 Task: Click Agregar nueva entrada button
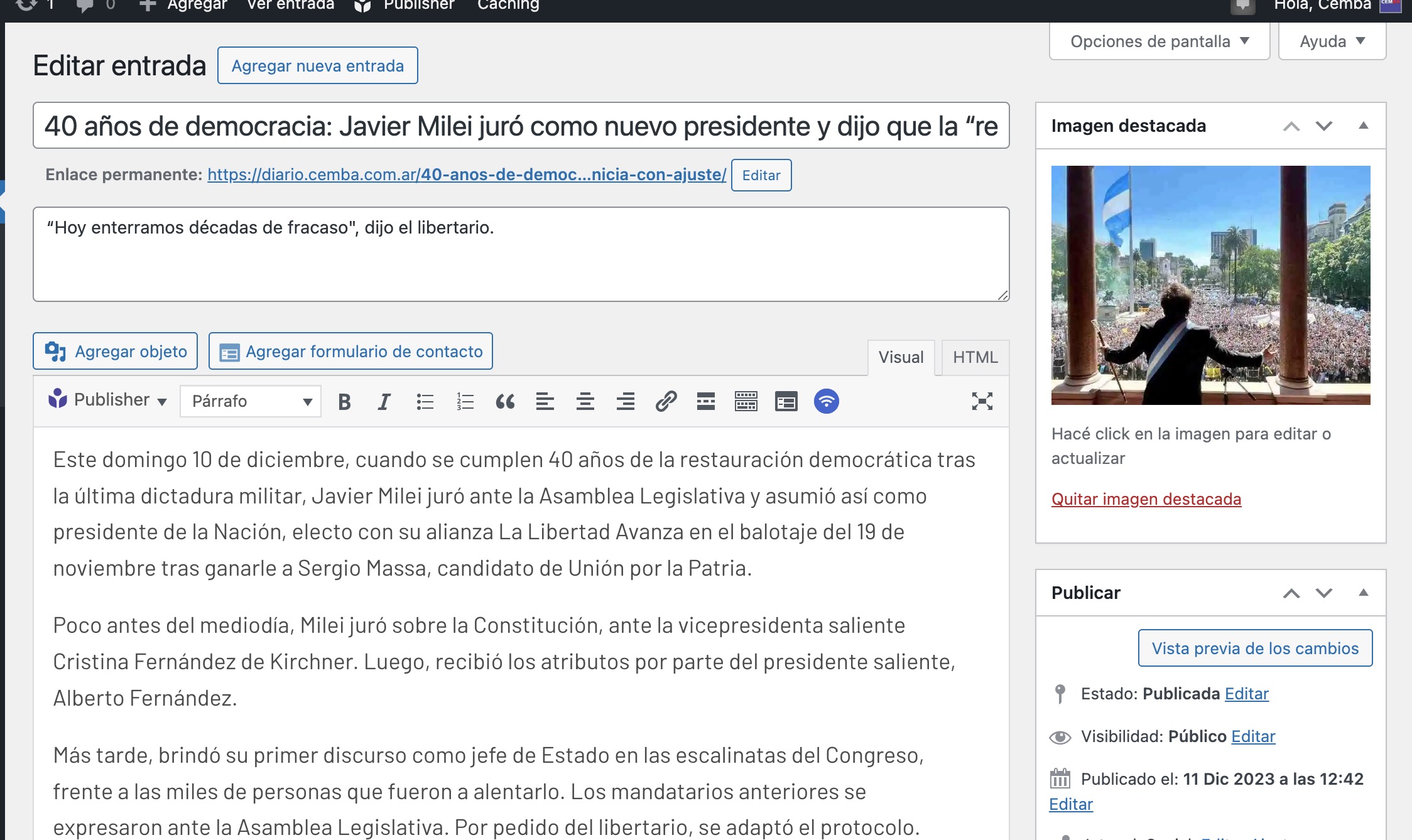tap(317, 65)
